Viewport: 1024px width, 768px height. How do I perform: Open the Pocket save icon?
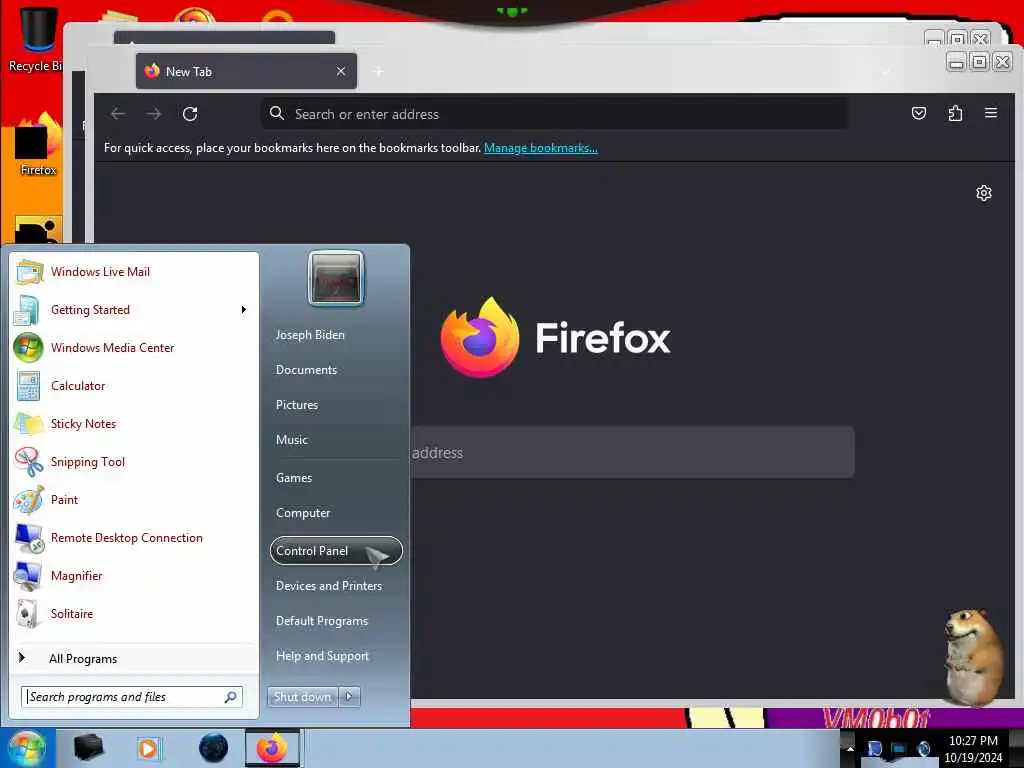[x=919, y=114]
